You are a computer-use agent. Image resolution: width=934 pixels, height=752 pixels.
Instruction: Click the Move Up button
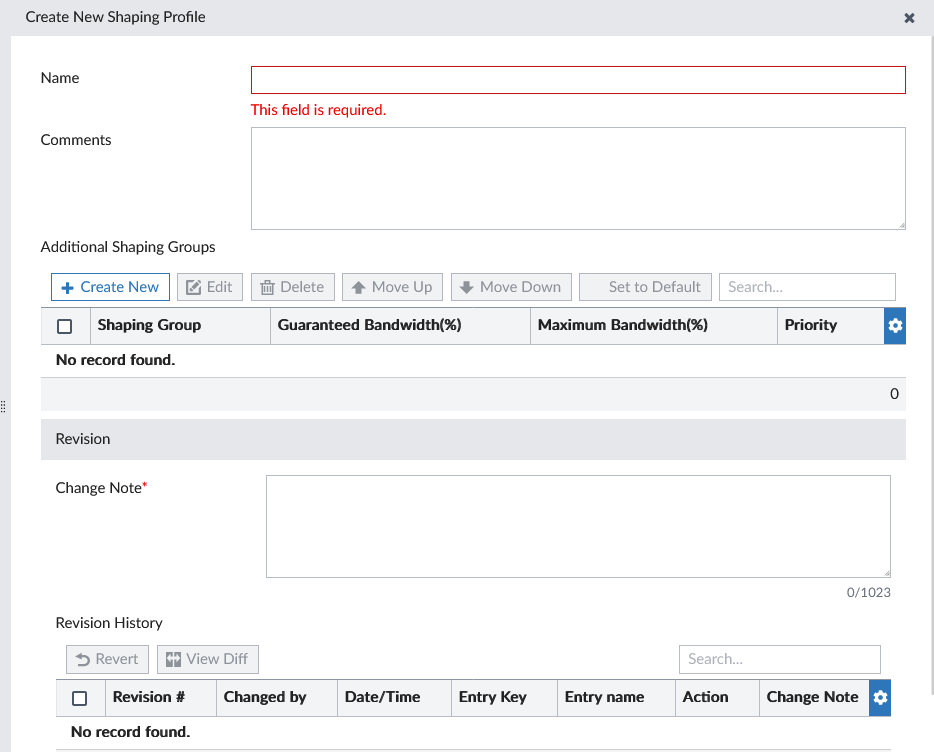392,287
